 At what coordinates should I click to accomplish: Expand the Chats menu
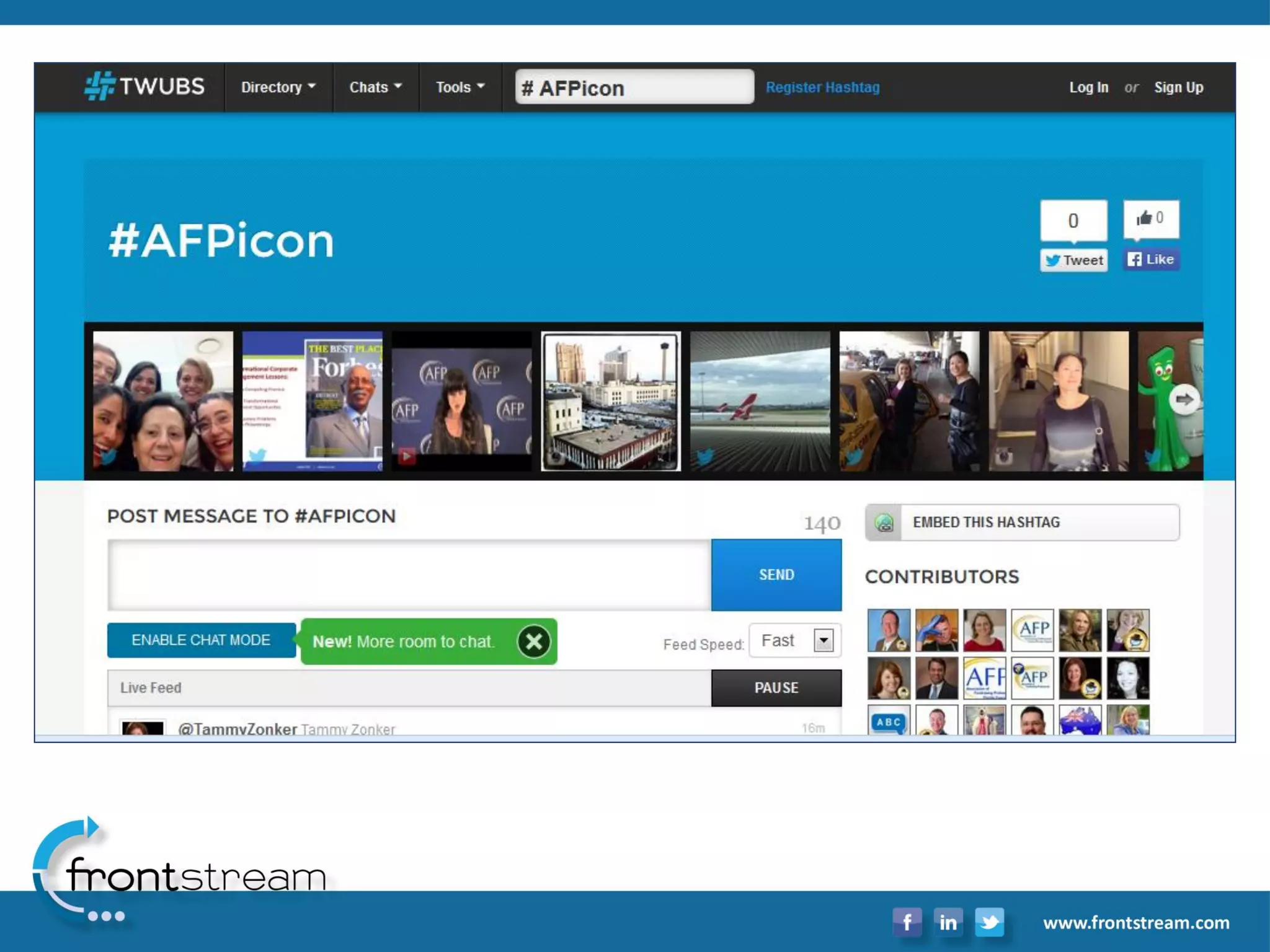tap(375, 87)
